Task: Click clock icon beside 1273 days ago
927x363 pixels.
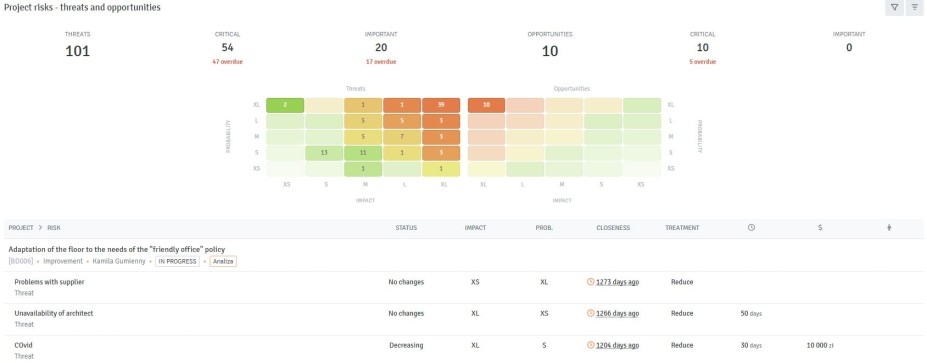Action: 590,282
